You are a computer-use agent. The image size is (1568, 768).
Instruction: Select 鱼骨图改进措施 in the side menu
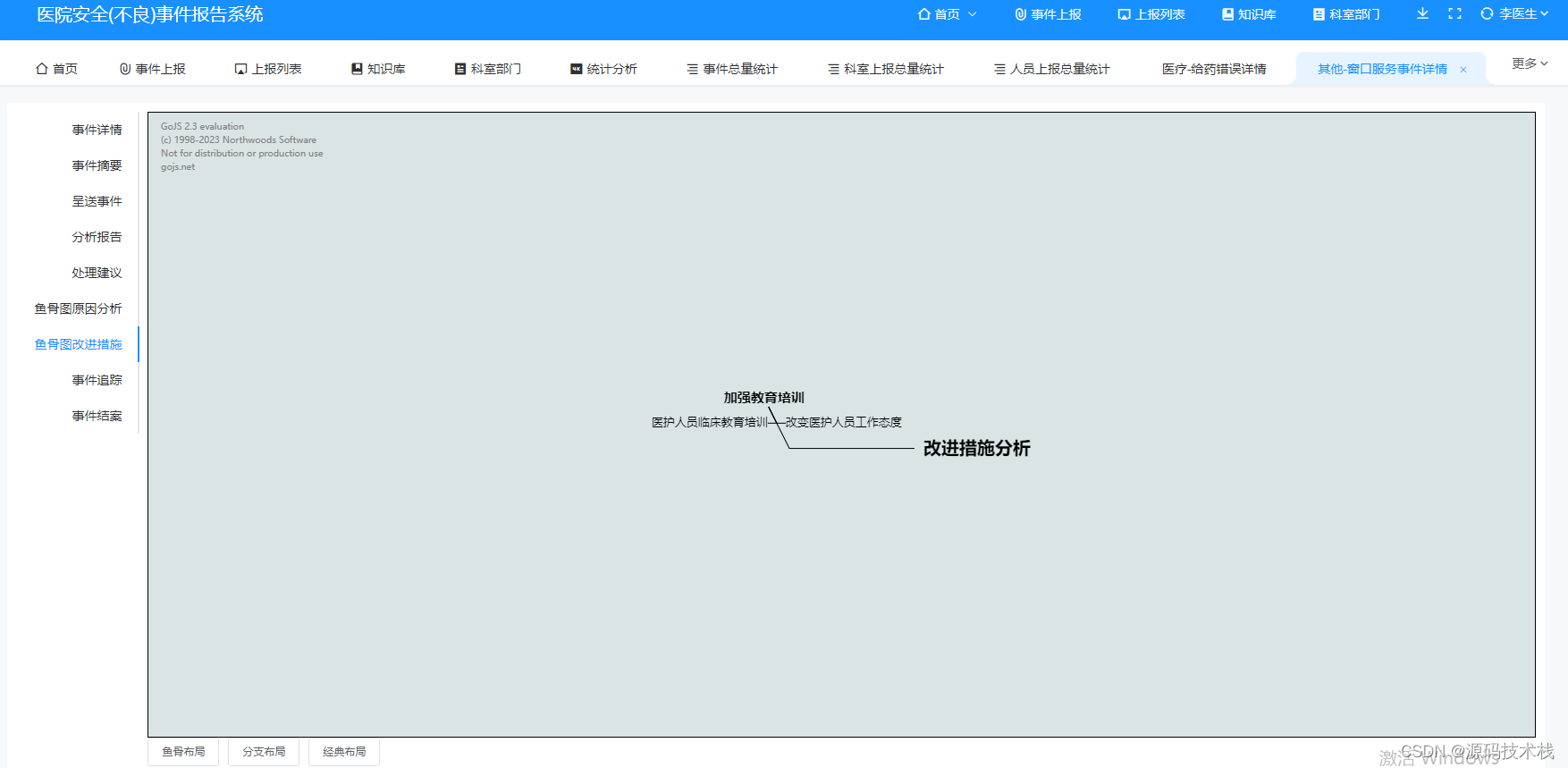click(x=78, y=344)
